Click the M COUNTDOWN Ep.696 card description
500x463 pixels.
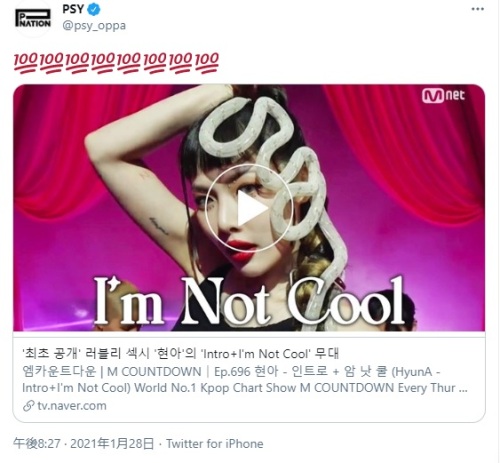click(x=245, y=380)
